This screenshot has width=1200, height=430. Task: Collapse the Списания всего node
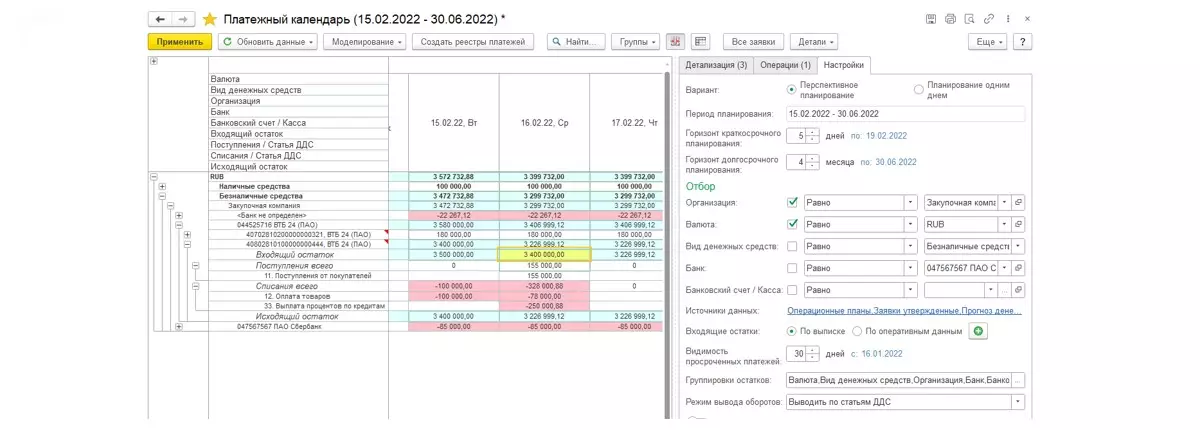pos(196,286)
